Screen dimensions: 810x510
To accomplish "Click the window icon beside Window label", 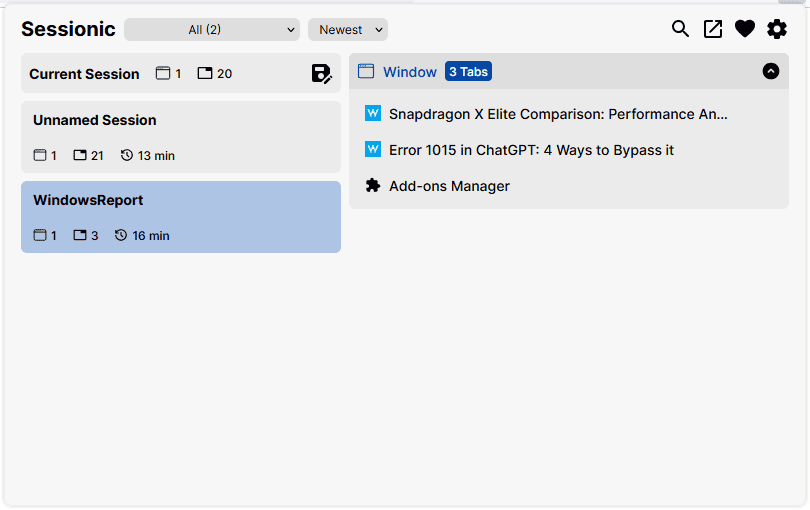I will pos(366,71).
